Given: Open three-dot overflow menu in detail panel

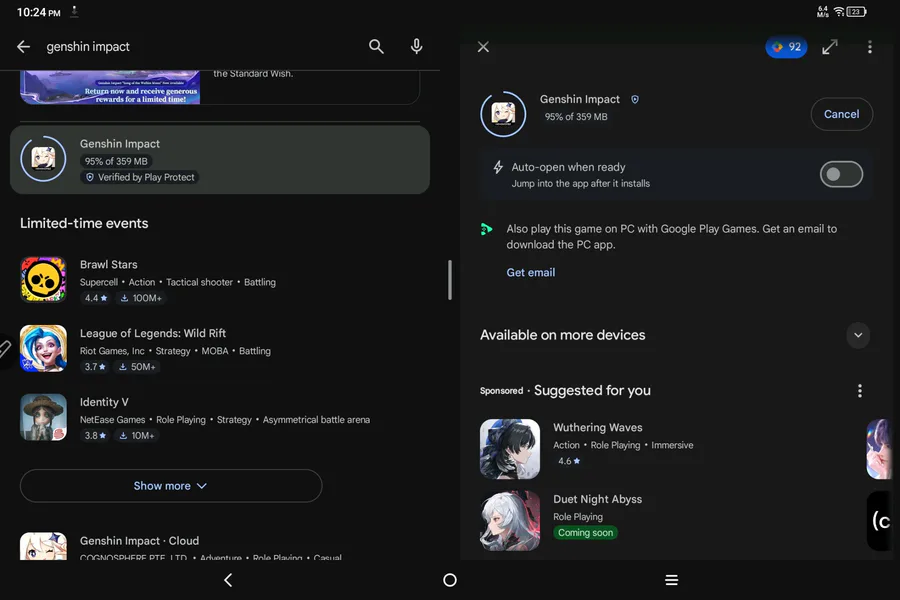Looking at the screenshot, I should 870,47.
